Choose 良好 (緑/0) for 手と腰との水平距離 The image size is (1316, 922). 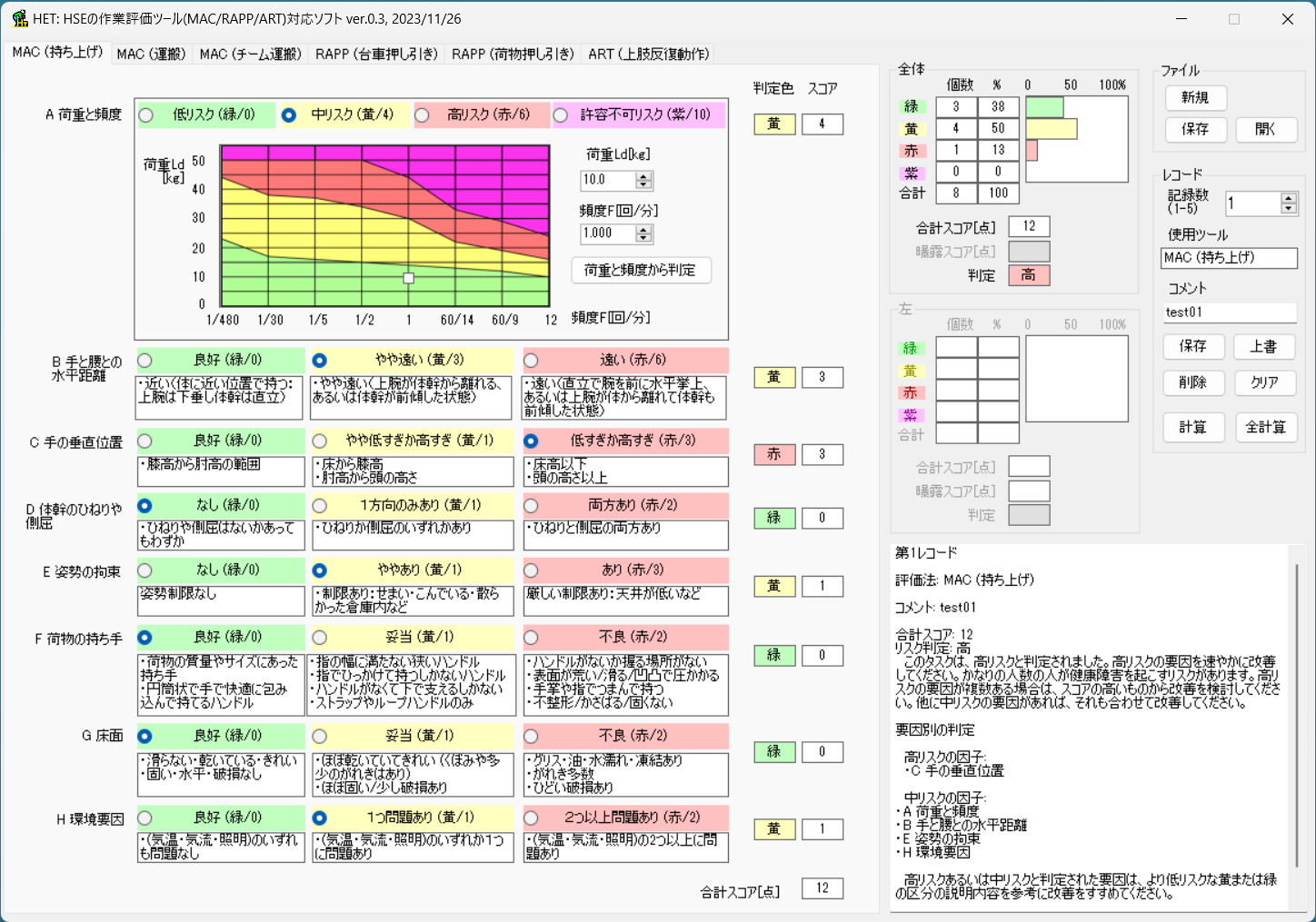(x=144, y=361)
